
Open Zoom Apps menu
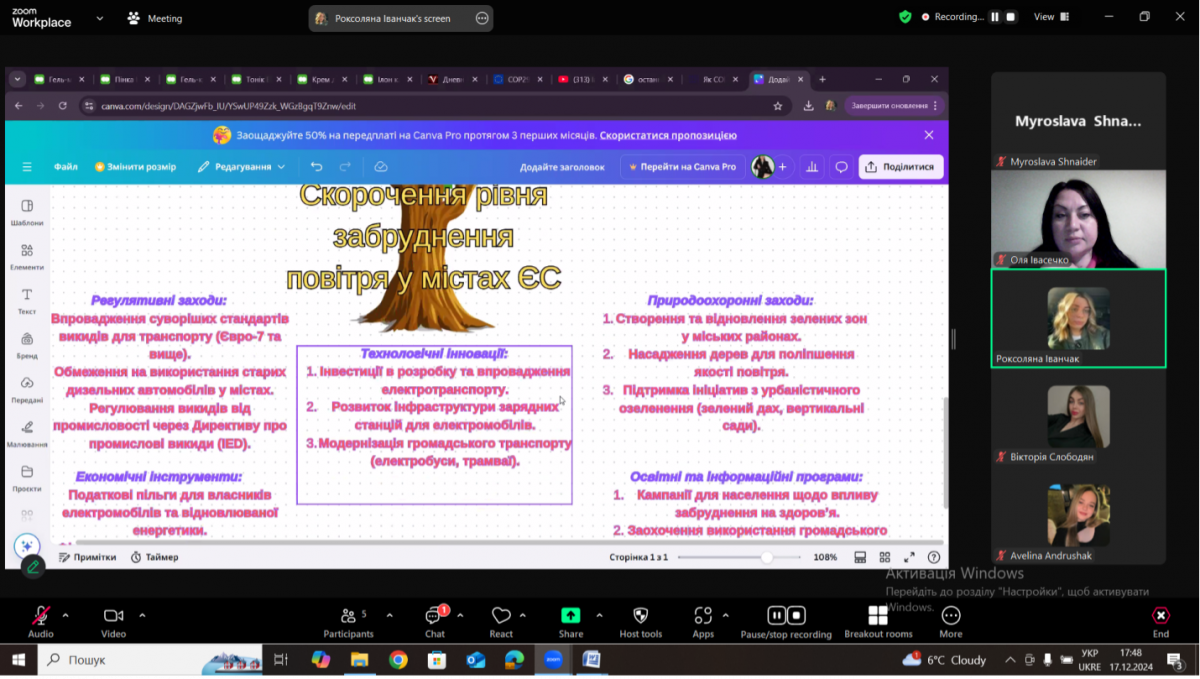[703, 616]
